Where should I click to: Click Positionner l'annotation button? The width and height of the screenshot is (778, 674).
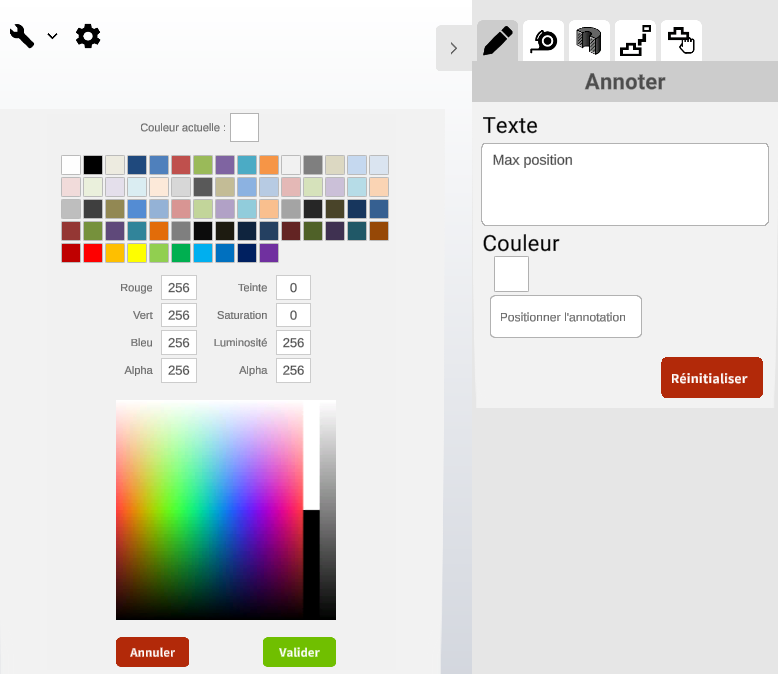pyautogui.click(x=565, y=317)
